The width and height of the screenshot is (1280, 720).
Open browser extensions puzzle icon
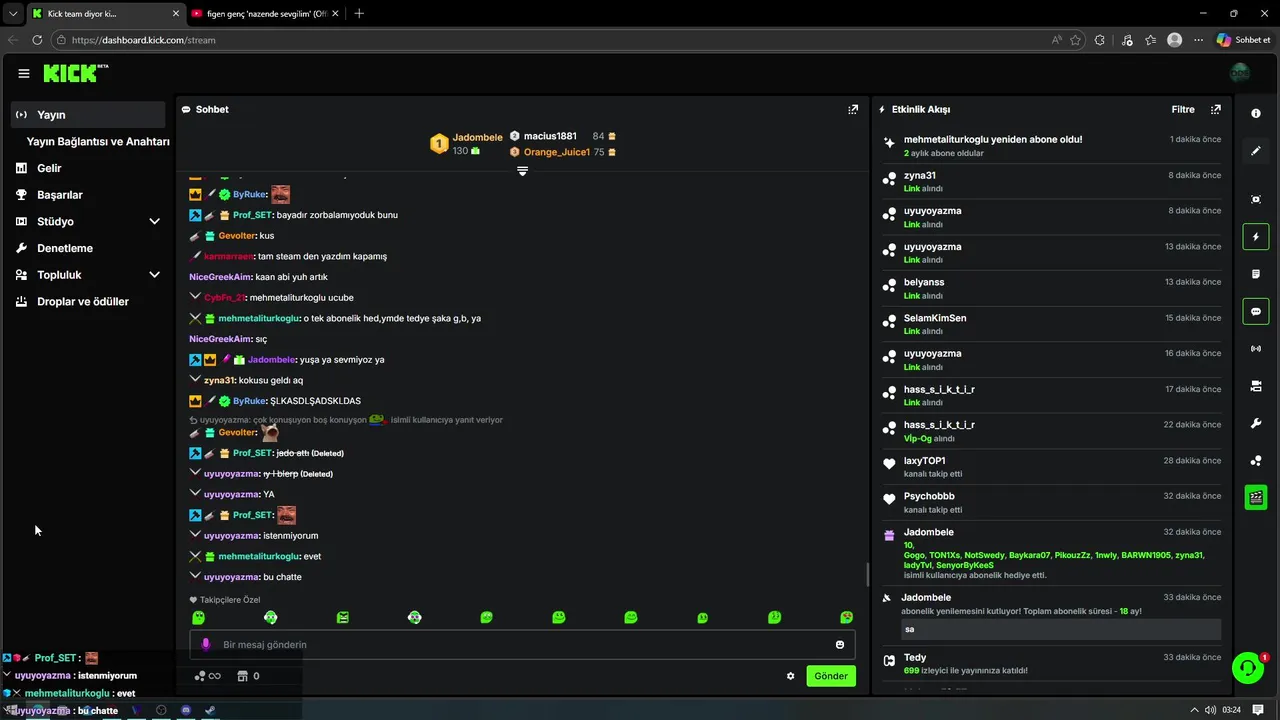tap(1100, 40)
